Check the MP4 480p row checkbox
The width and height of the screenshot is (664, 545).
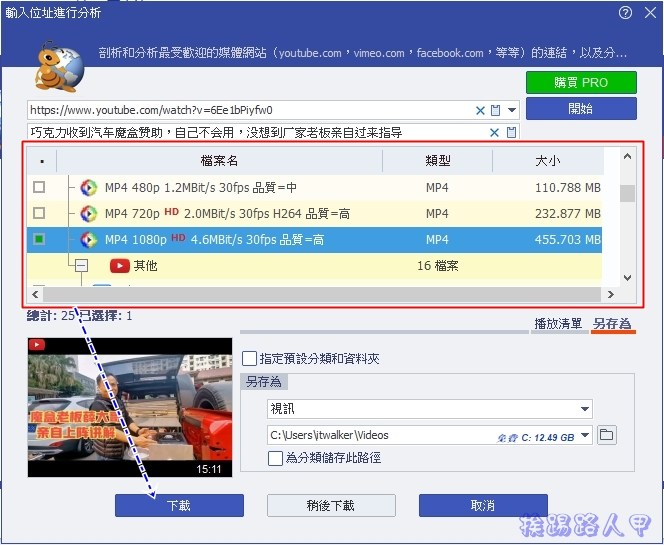tap(39, 187)
